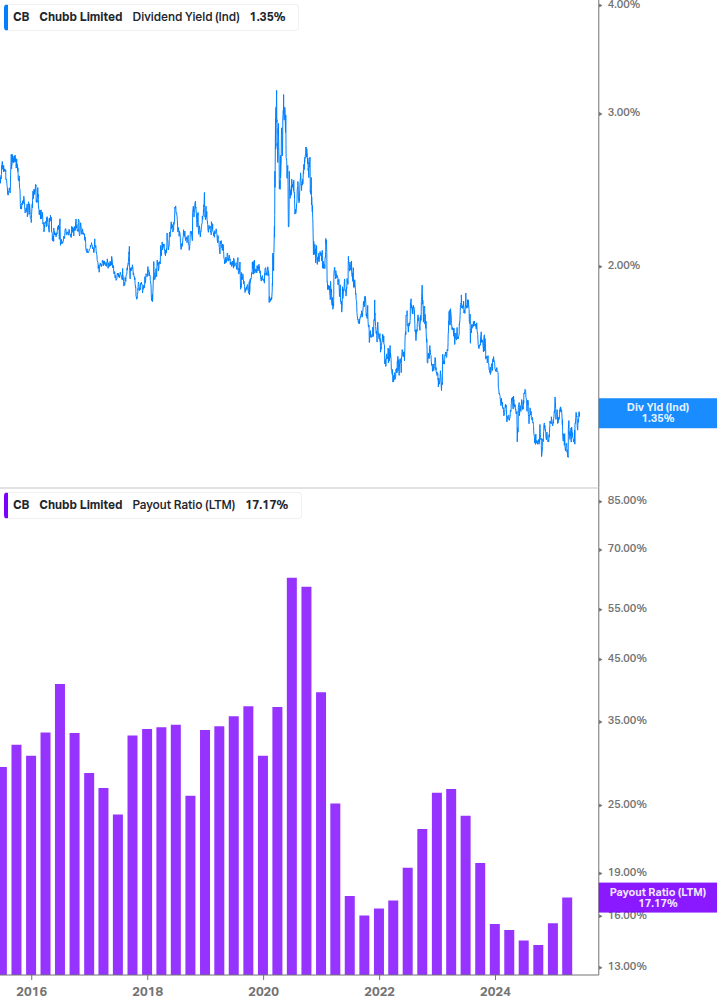Click the 2.00% tick on dividend yield axis

click(623, 265)
